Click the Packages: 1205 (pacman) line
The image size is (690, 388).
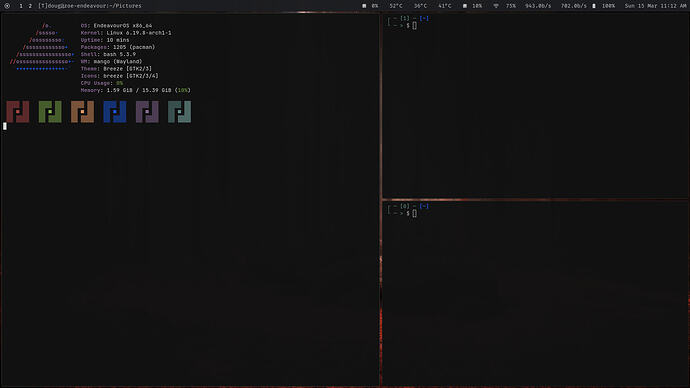tap(118, 47)
